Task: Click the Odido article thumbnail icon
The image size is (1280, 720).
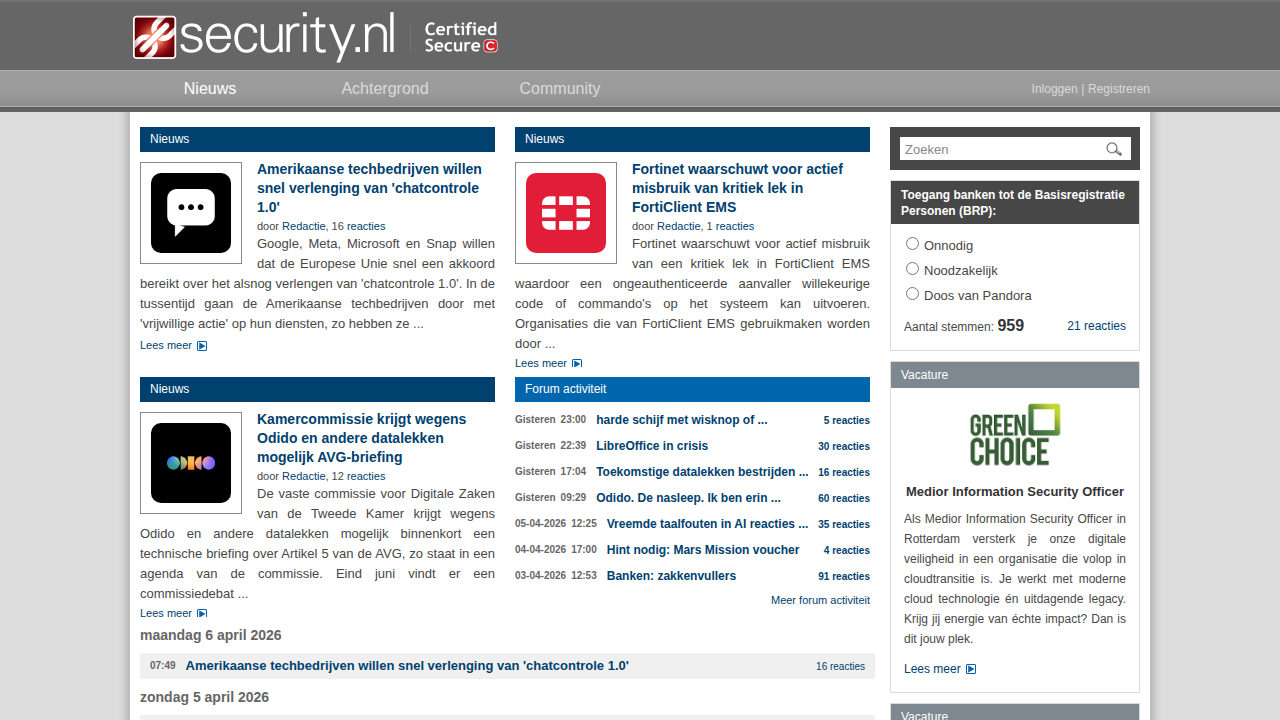Action: [x=190, y=462]
